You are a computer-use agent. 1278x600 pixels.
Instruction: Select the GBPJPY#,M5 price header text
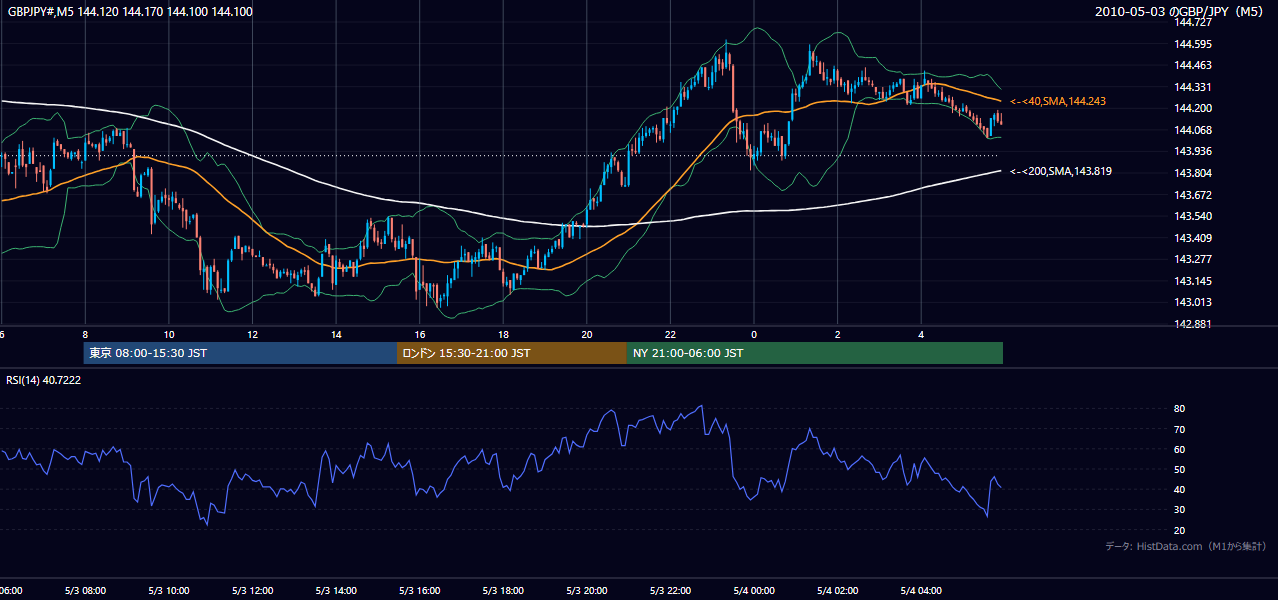[130, 12]
